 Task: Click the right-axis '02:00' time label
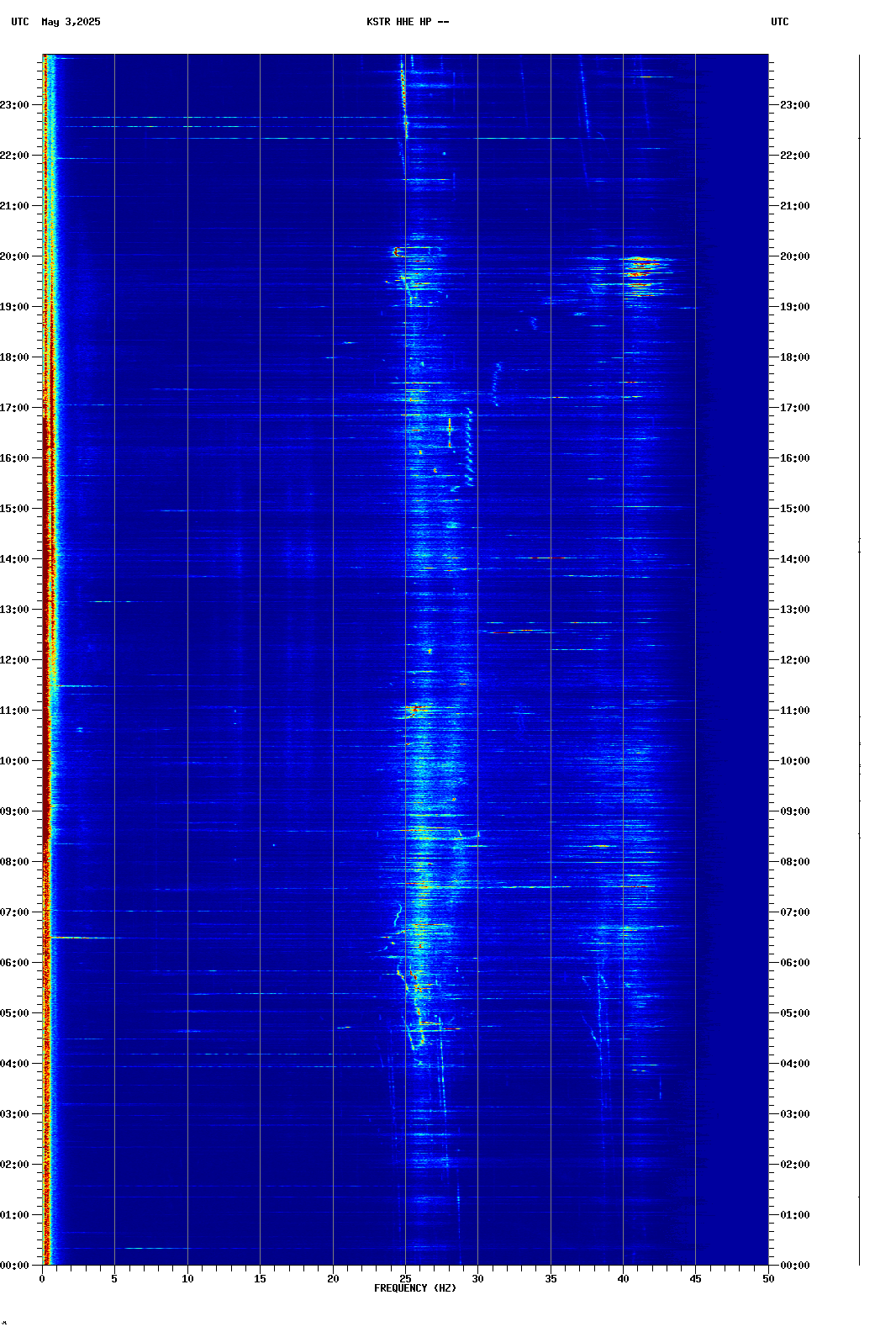click(x=795, y=1165)
